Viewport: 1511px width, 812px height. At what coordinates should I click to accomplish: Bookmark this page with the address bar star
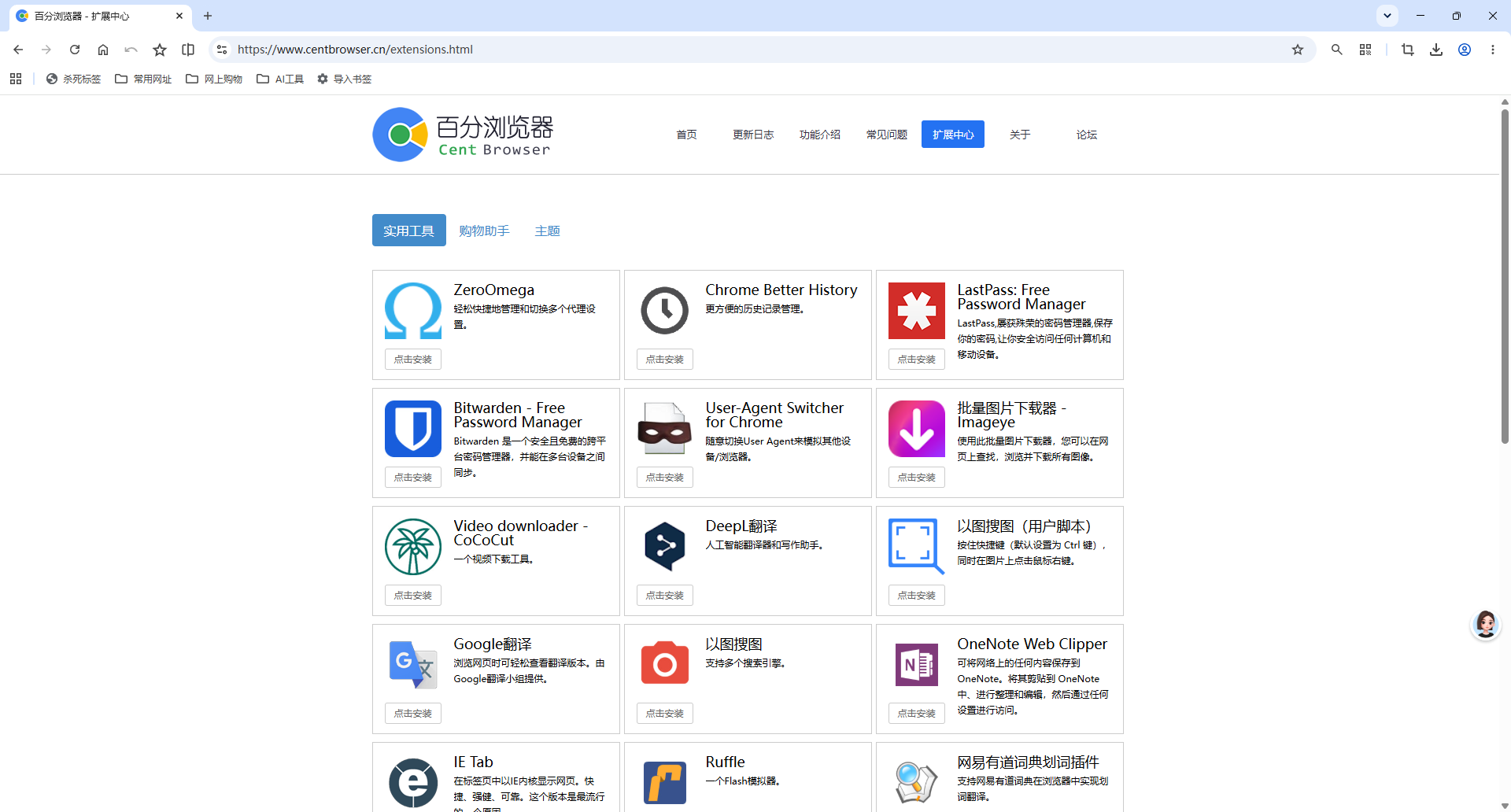click(x=1298, y=50)
